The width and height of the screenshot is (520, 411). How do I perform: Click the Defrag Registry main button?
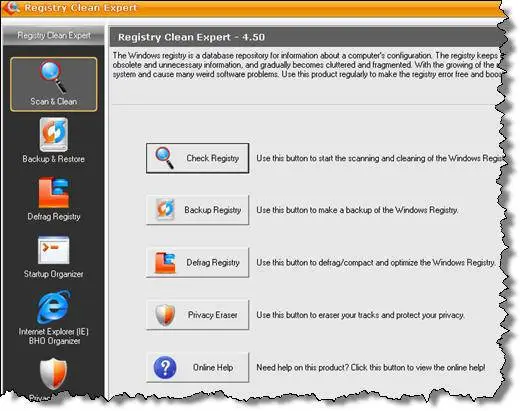tap(197, 262)
